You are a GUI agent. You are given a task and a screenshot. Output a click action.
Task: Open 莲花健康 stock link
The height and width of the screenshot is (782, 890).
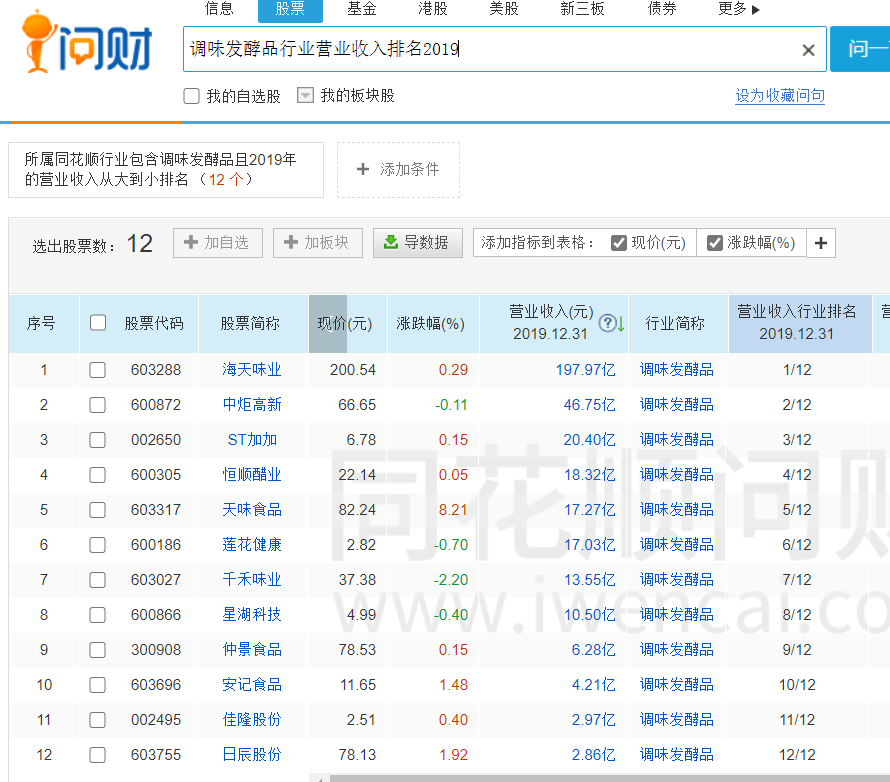coord(251,545)
